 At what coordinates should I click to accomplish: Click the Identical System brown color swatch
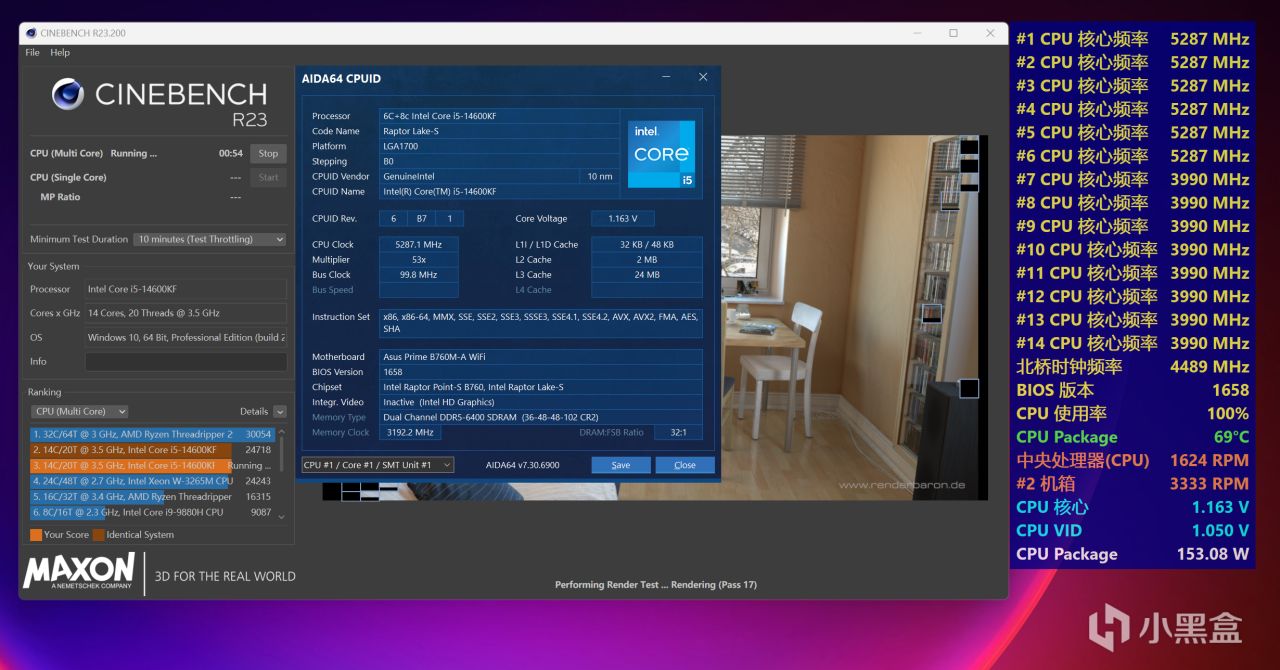click(x=98, y=535)
